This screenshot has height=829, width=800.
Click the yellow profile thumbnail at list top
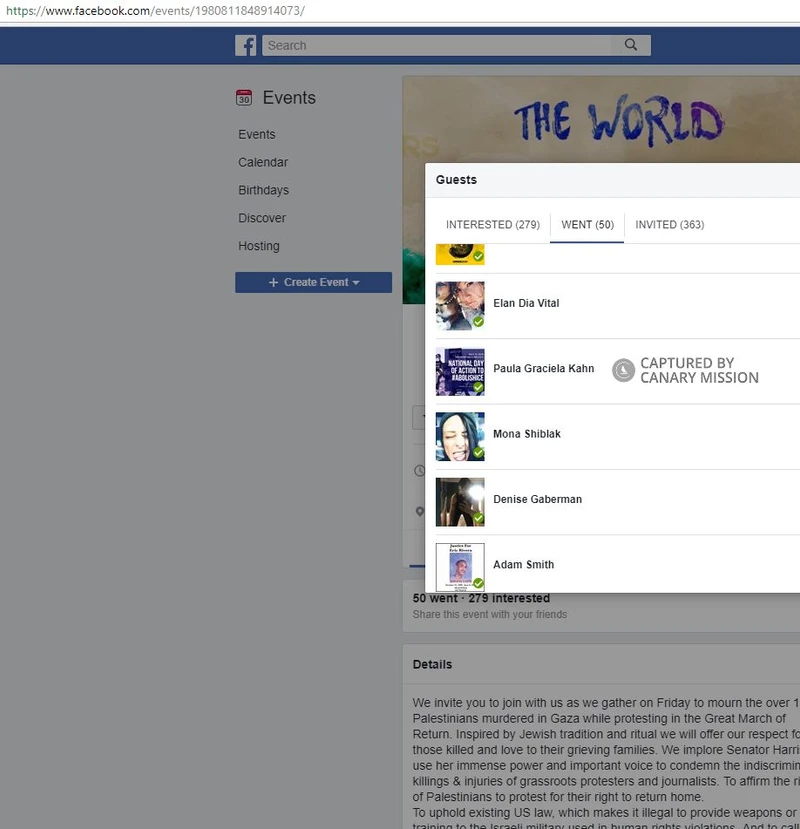[x=460, y=254]
